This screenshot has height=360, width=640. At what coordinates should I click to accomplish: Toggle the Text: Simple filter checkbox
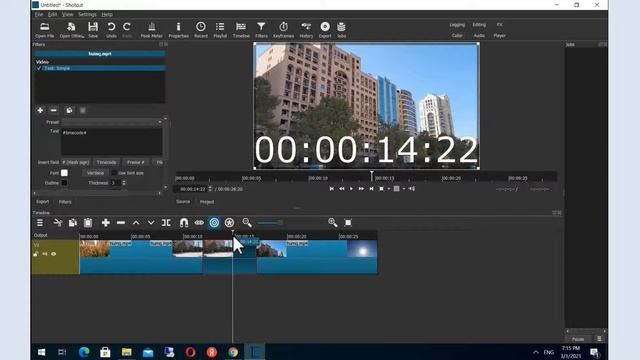(39, 68)
